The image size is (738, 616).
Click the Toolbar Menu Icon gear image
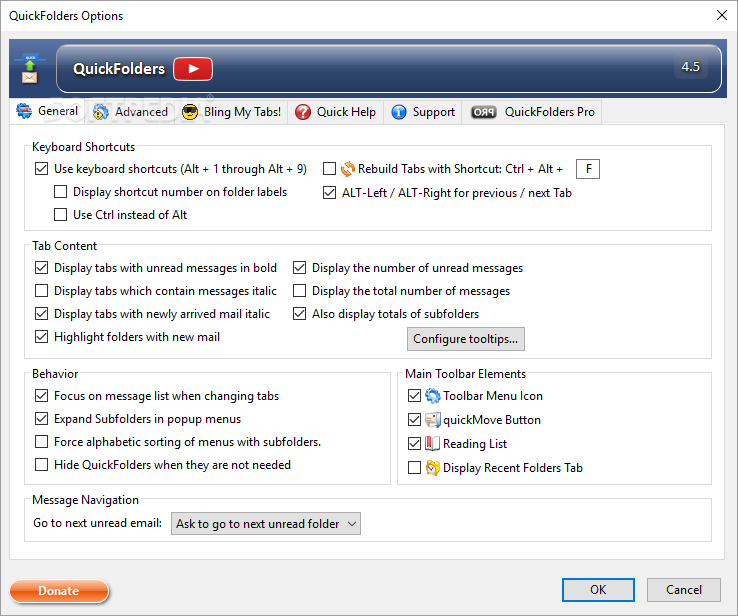[x=433, y=396]
